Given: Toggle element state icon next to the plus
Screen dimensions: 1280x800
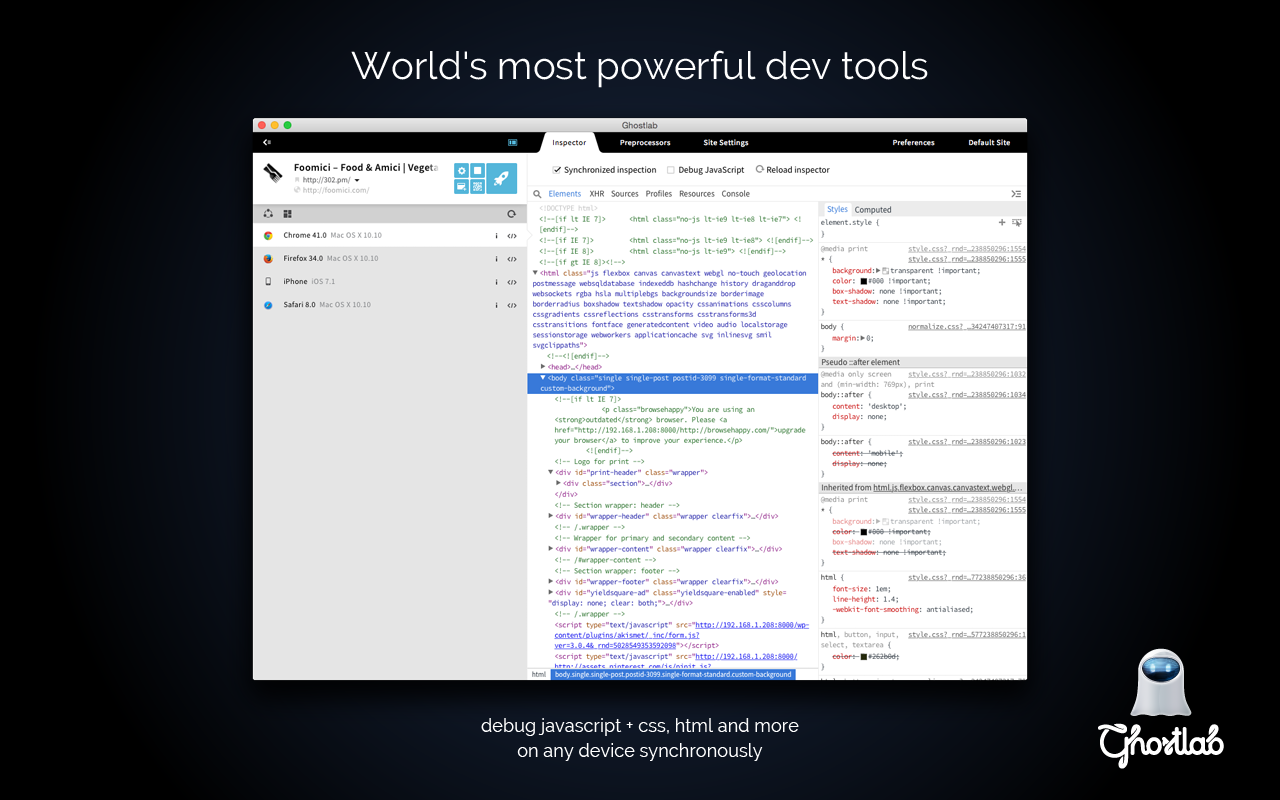Looking at the screenshot, I should click(1017, 222).
